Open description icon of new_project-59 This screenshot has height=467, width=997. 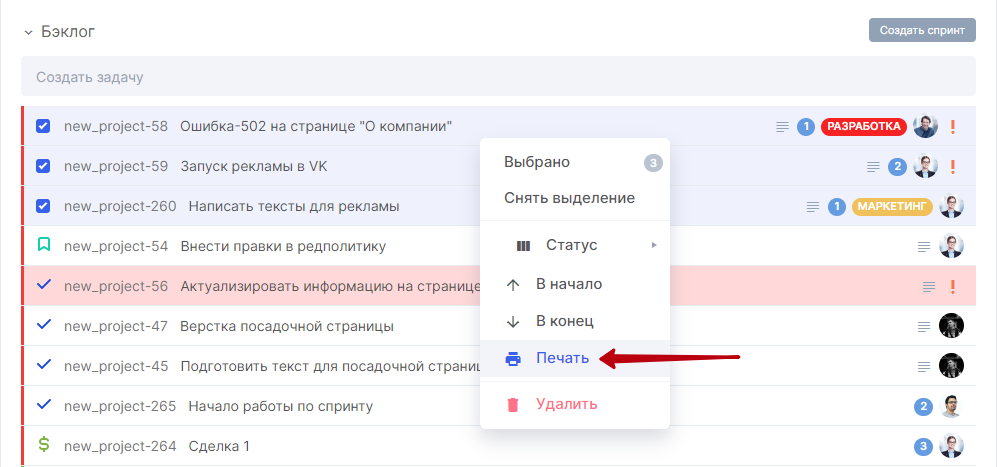coord(874,167)
